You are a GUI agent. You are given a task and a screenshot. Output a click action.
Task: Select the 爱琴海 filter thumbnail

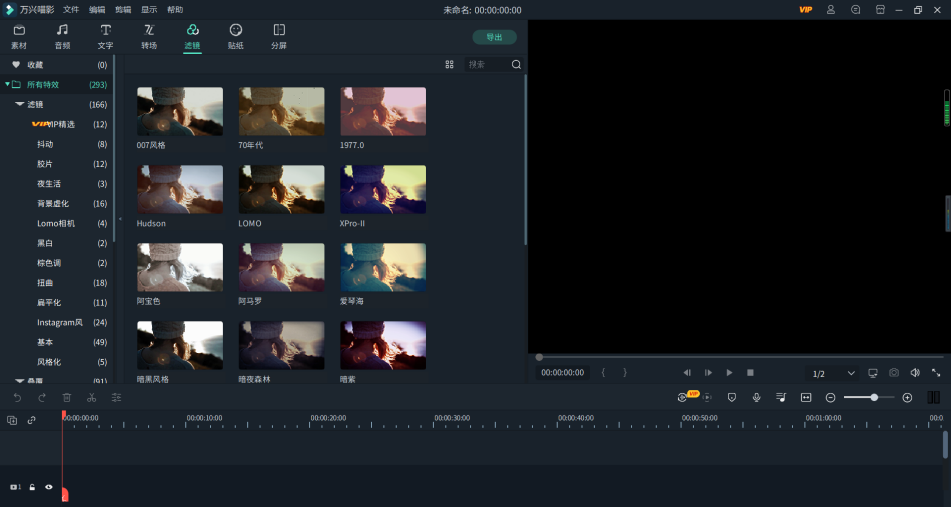(x=383, y=267)
